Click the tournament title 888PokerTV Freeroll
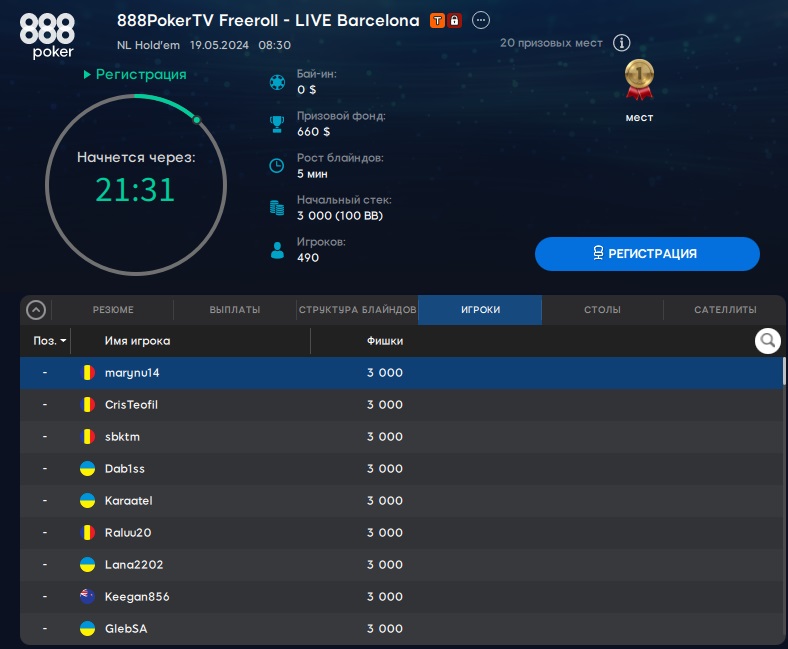The height and width of the screenshot is (649, 788). (268, 21)
